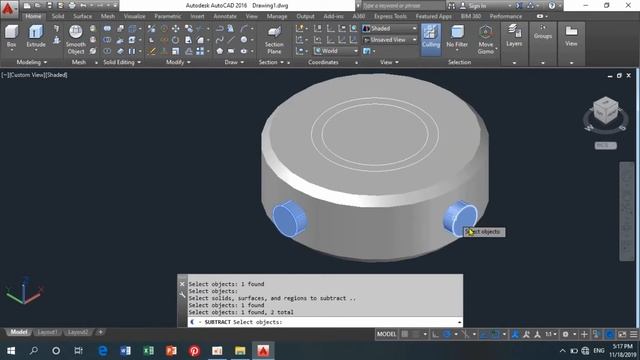Open Microsoft Edge from the taskbar
This screenshot has height=360, width=640.
click(102, 351)
